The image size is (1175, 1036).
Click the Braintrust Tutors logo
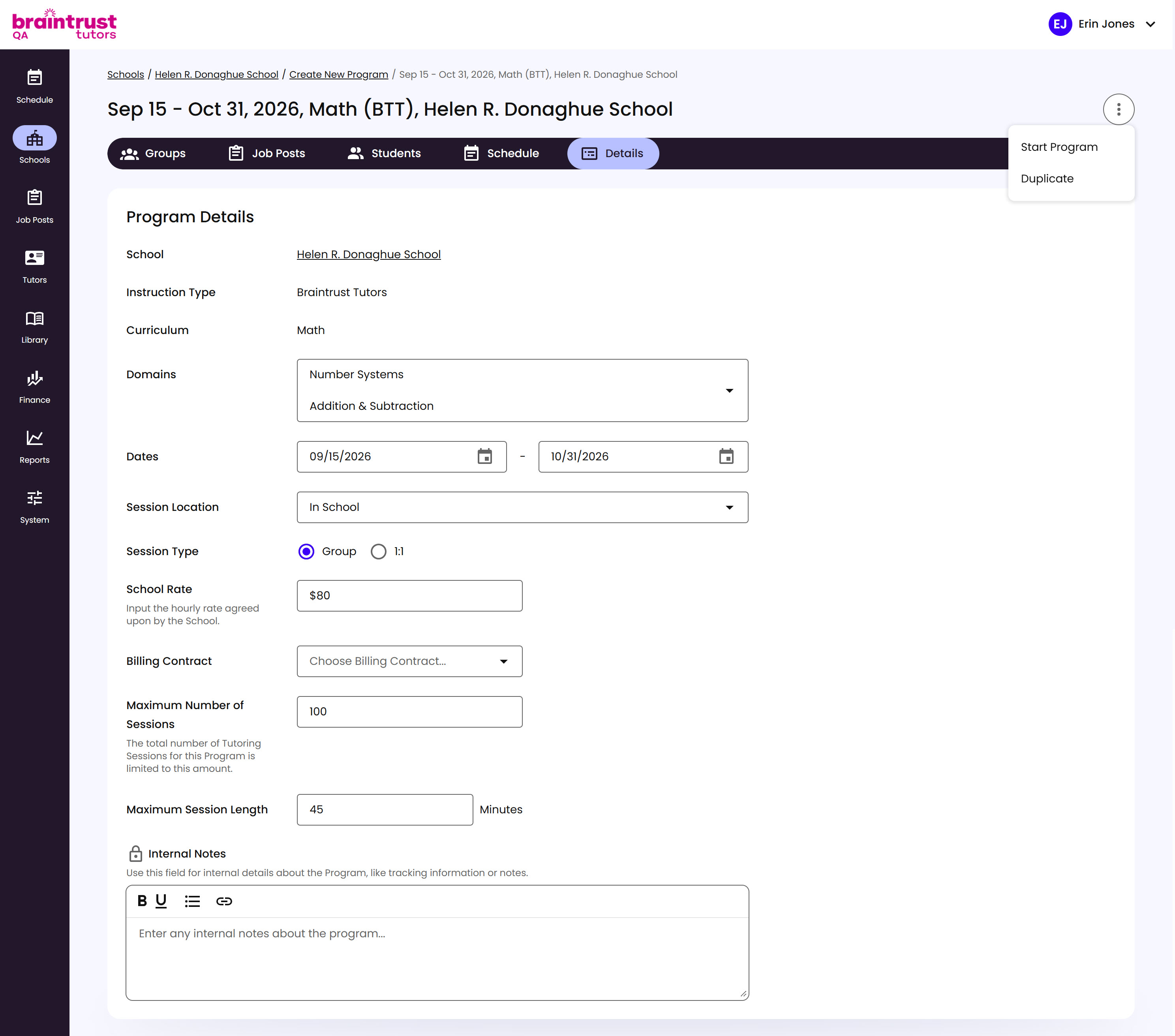coord(64,24)
